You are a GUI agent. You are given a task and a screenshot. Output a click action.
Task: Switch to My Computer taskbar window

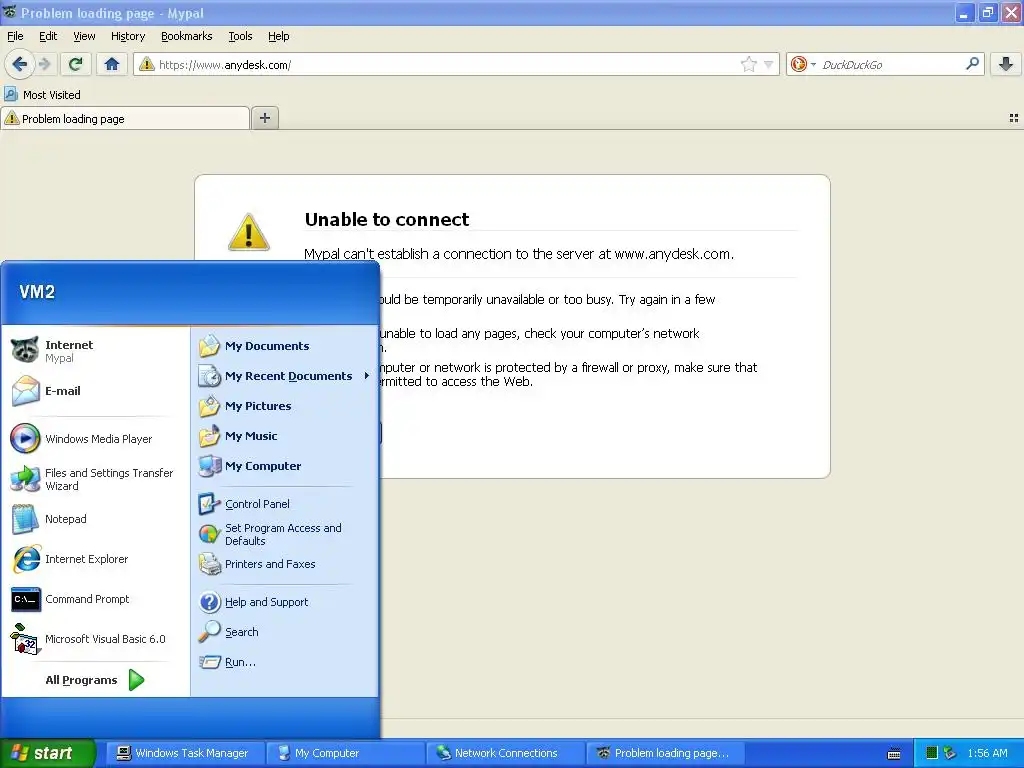pyautogui.click(x=345, y=753)
